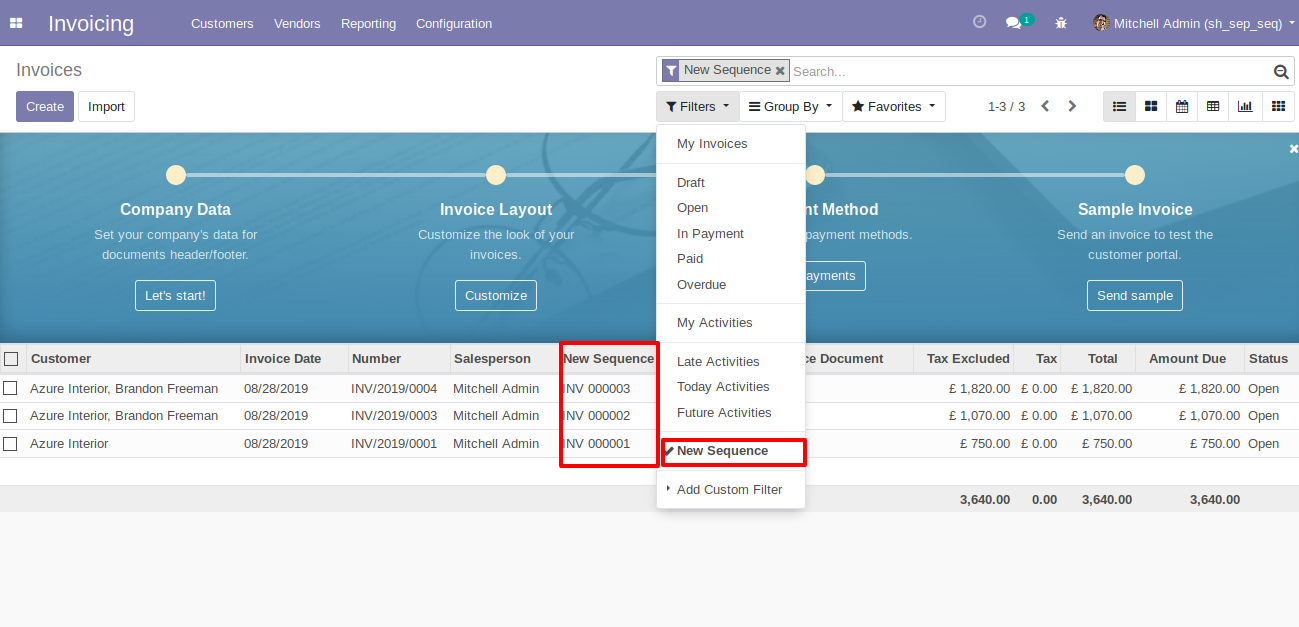Sort by Number column header

click(398, 359)
